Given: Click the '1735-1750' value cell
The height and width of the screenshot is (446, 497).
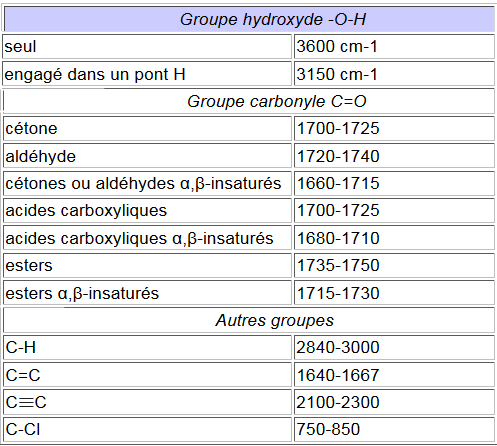Looking at the screenshot, I should coord(394,265).
